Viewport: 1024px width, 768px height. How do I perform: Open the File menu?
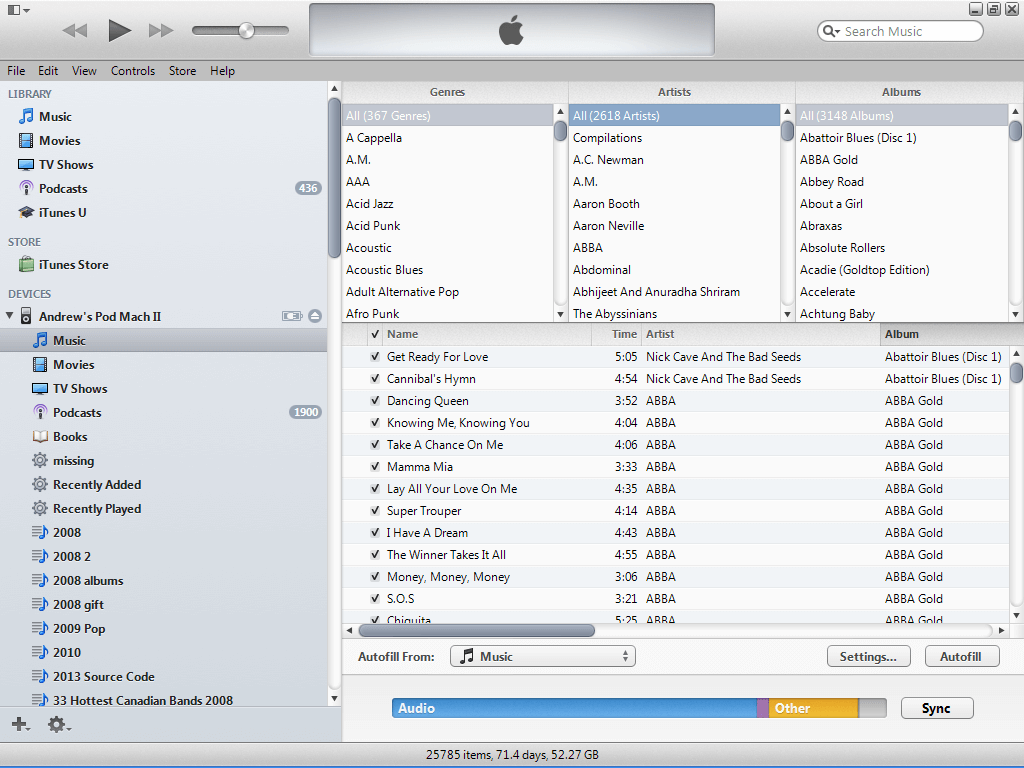(x=16, y=71)
